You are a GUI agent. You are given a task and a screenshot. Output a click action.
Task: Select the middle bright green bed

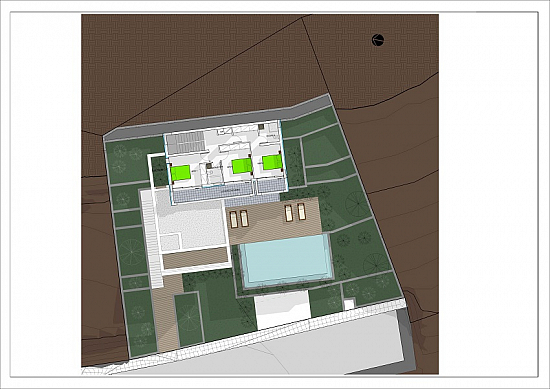242,166
